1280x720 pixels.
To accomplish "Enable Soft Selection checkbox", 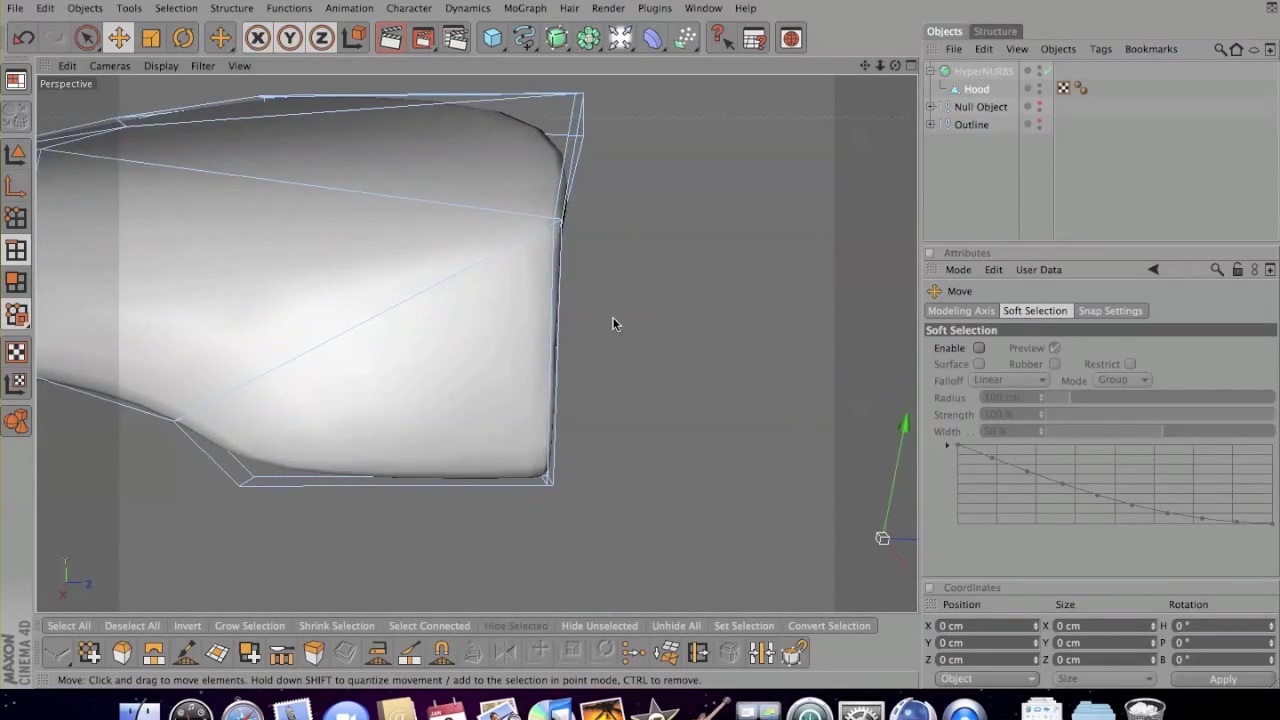I will 979,348.
